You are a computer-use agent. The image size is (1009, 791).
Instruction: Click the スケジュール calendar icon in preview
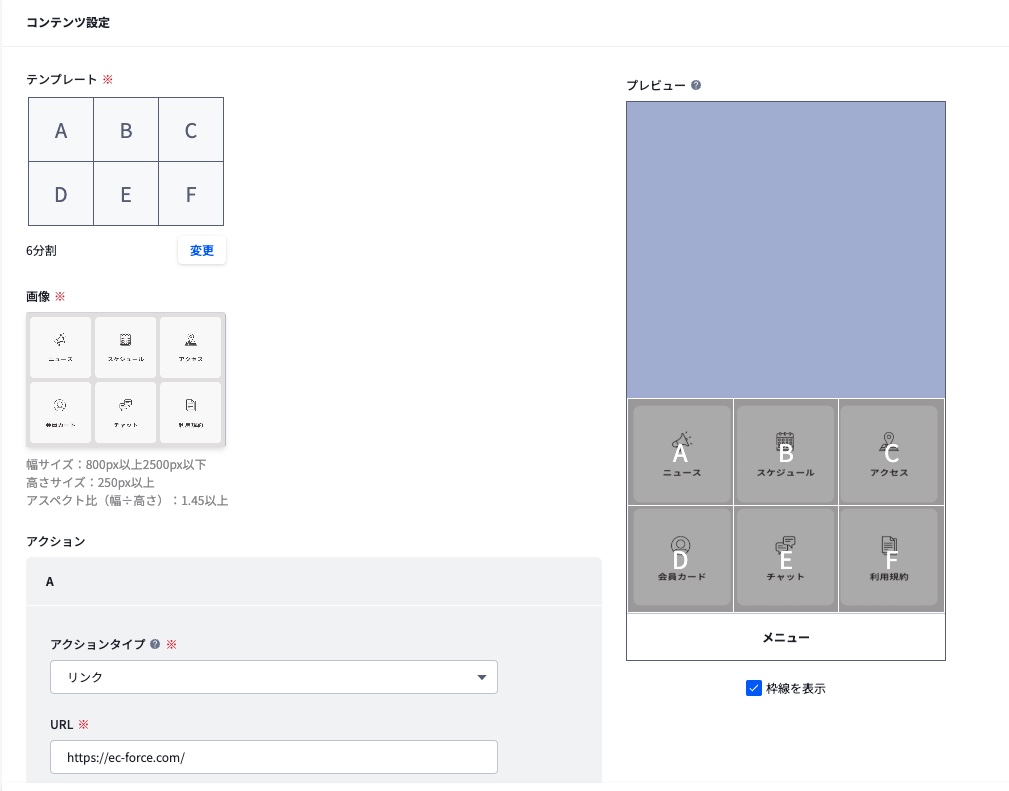(785, 441)
